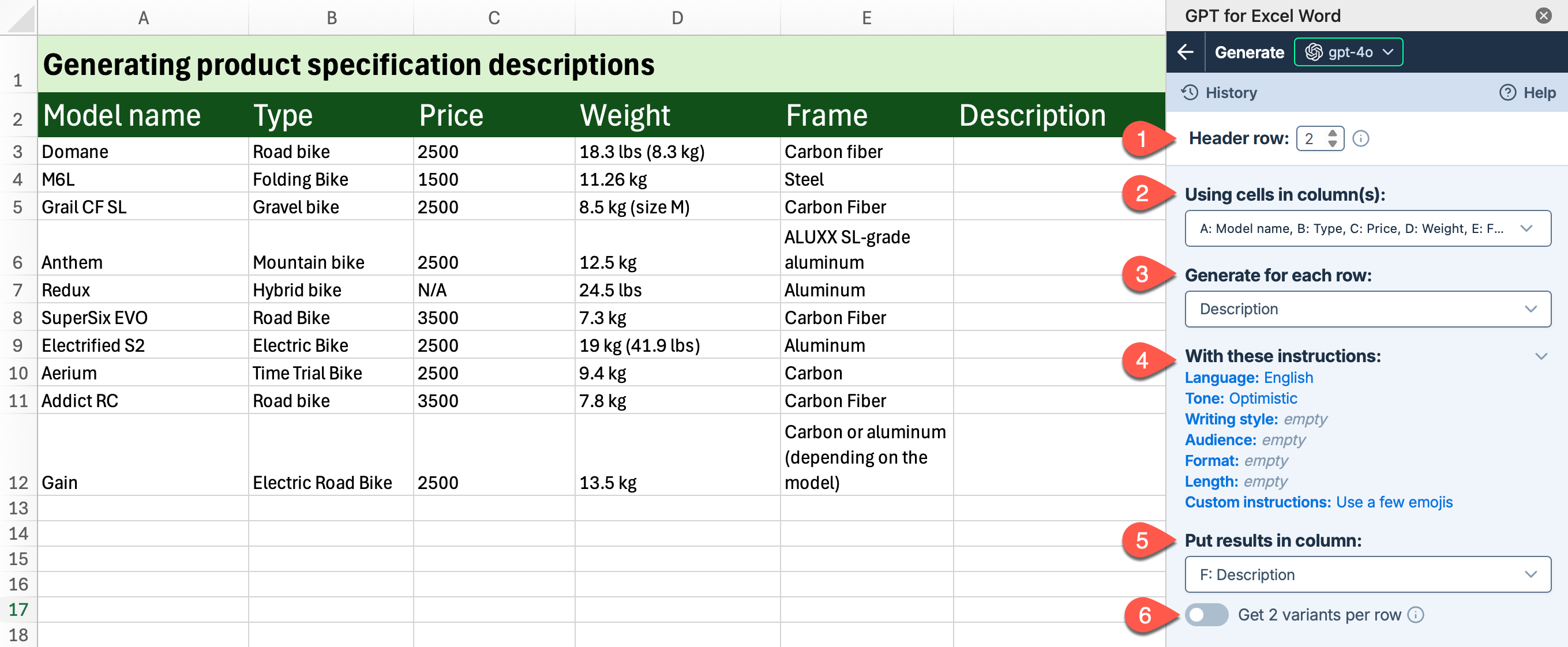
Task: Edit the custom instruction Use a few emojis
Action: pos(1395,502)
